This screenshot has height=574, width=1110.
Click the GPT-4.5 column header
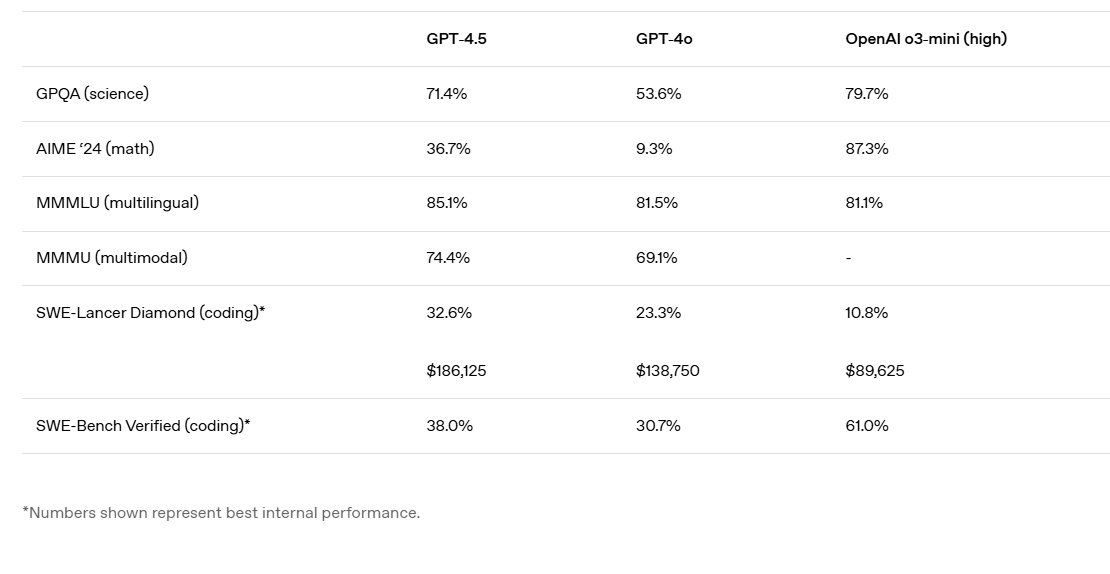[x=457, y=39]
